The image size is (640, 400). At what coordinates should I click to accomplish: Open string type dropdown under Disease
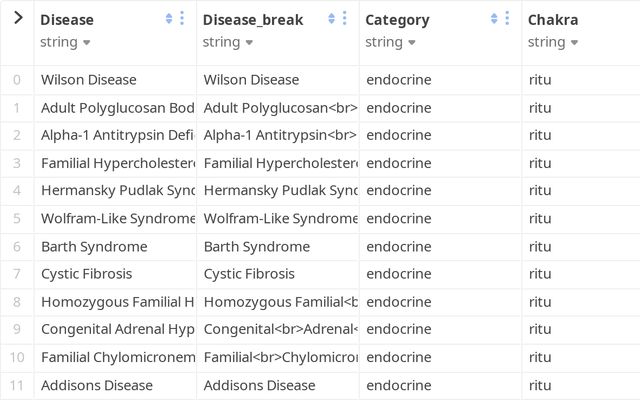(65, 42)
